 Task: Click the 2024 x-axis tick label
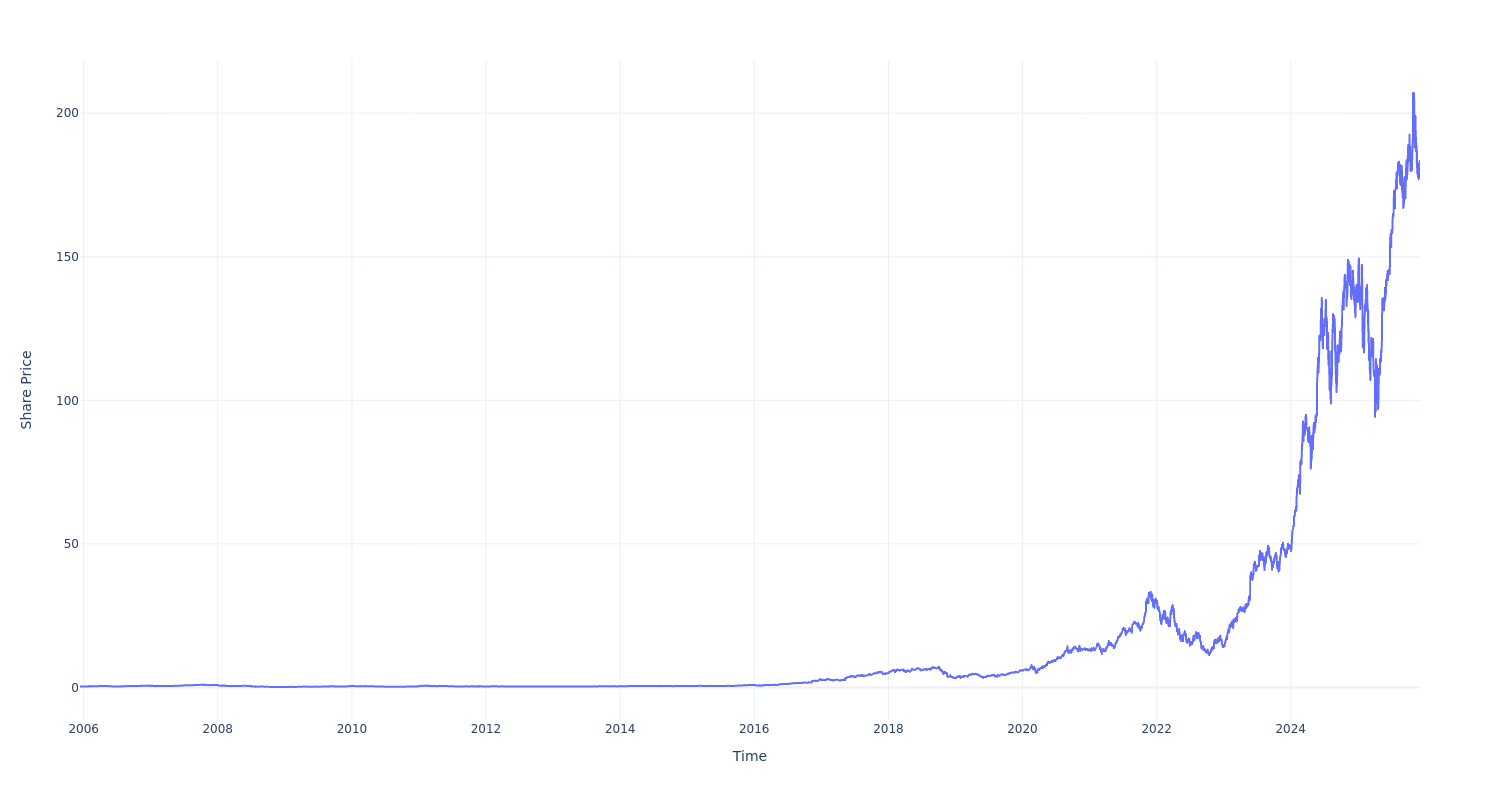click(x=1290, y=729)
